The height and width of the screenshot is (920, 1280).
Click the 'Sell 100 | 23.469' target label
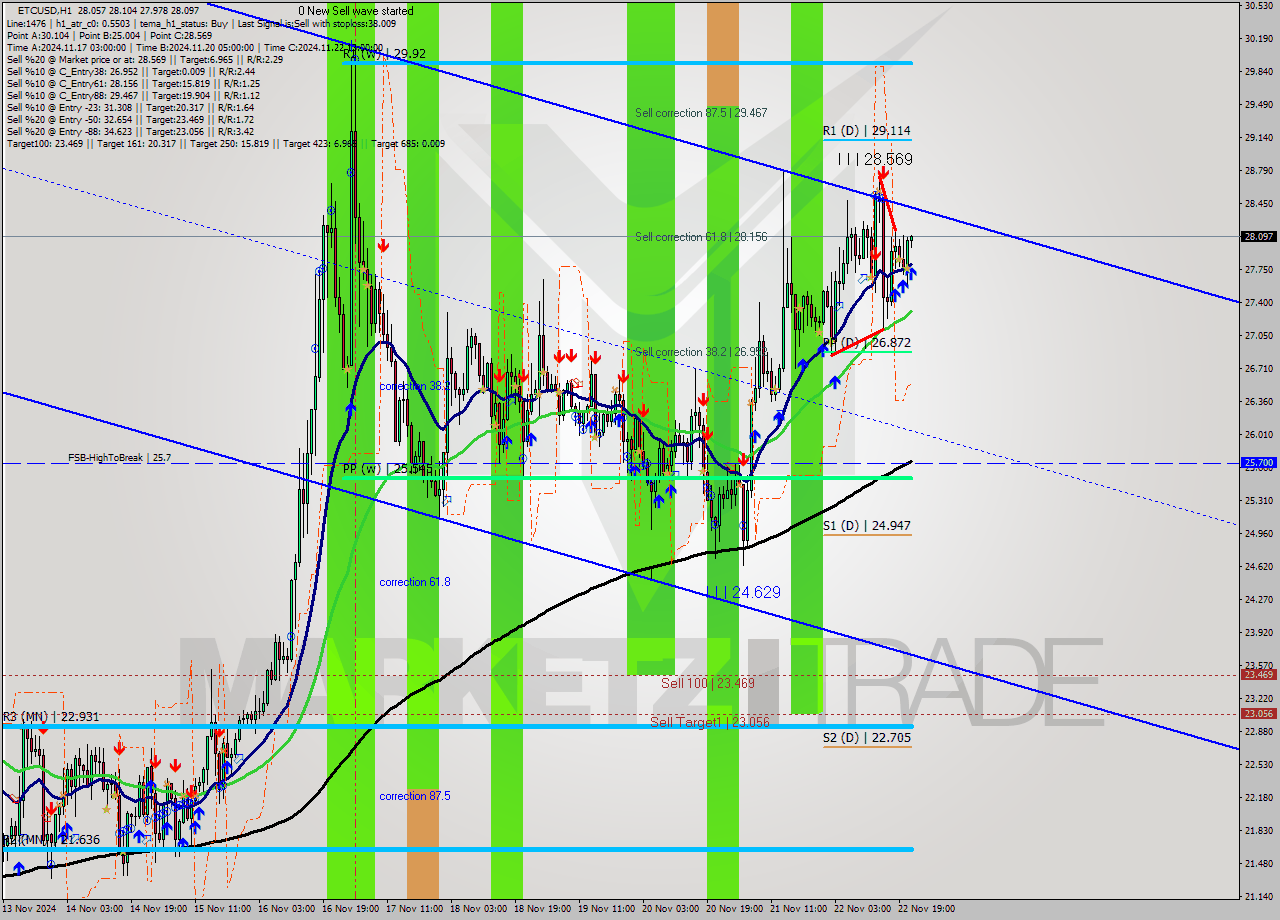(707, 683)
